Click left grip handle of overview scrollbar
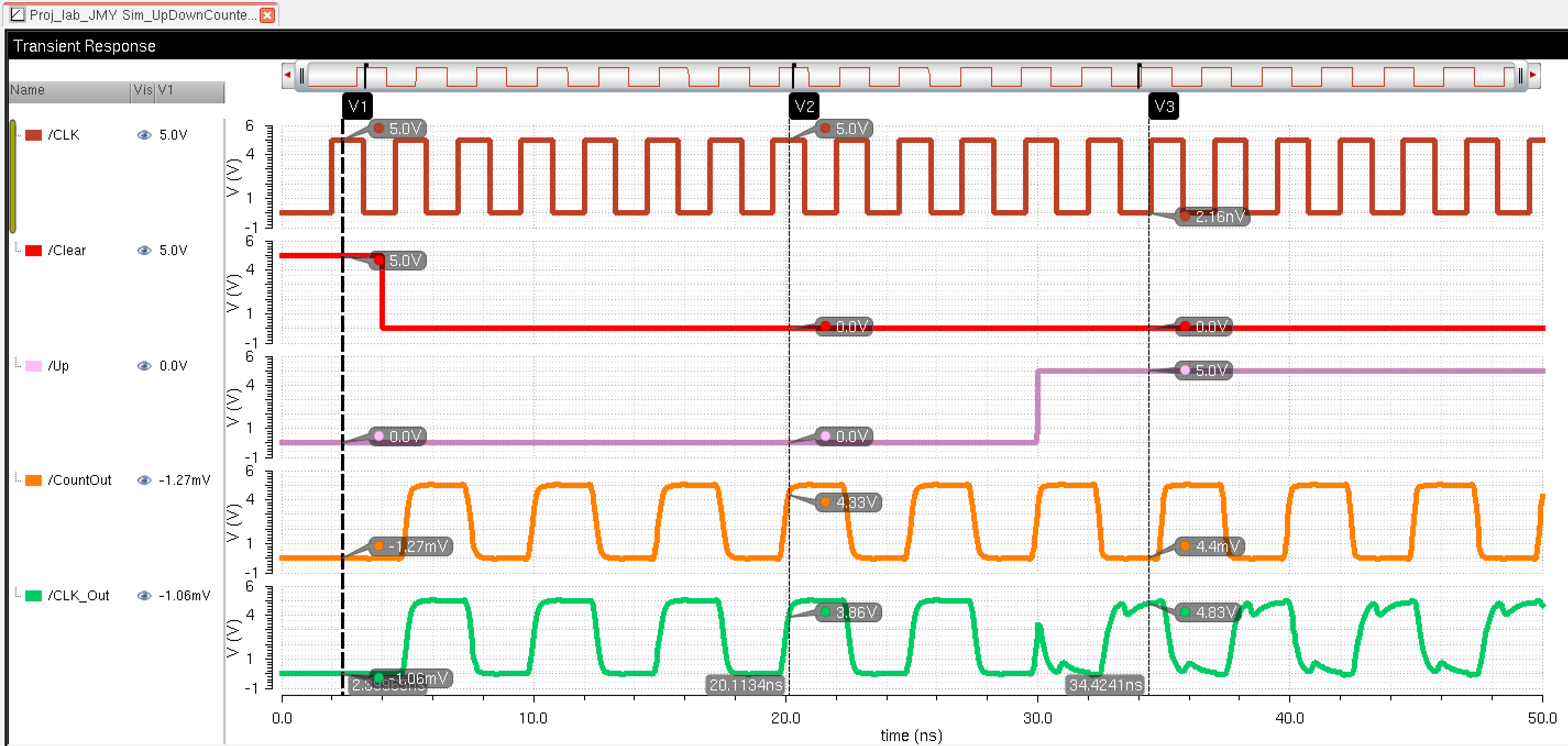Image resolution: width=1568 pixels, height=746 pixels. pyautogui.click(x=302, y=76)
